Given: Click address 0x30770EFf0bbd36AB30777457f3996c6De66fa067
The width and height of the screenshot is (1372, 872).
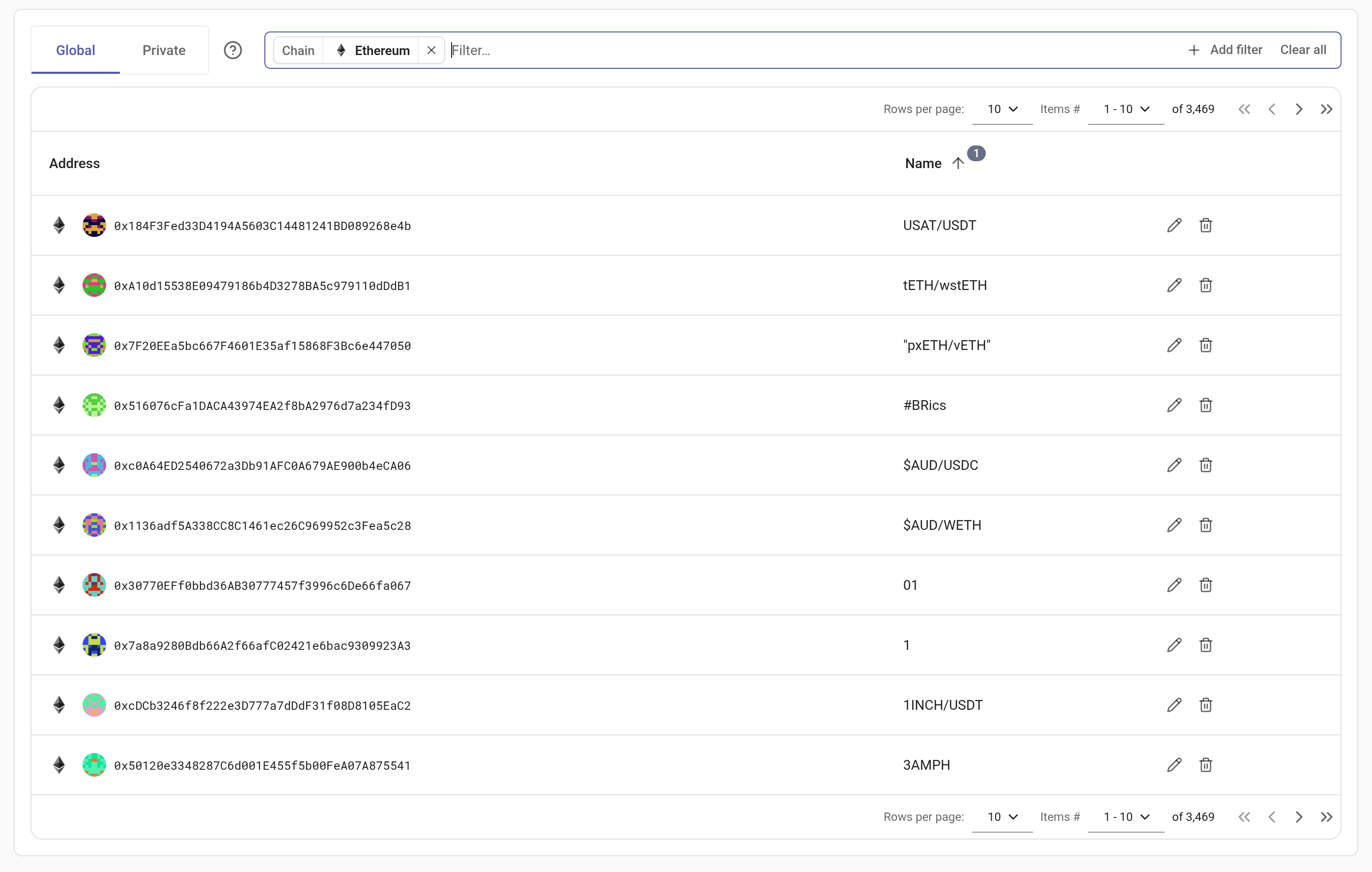Looking at the screenshot, I should point(262,585).
